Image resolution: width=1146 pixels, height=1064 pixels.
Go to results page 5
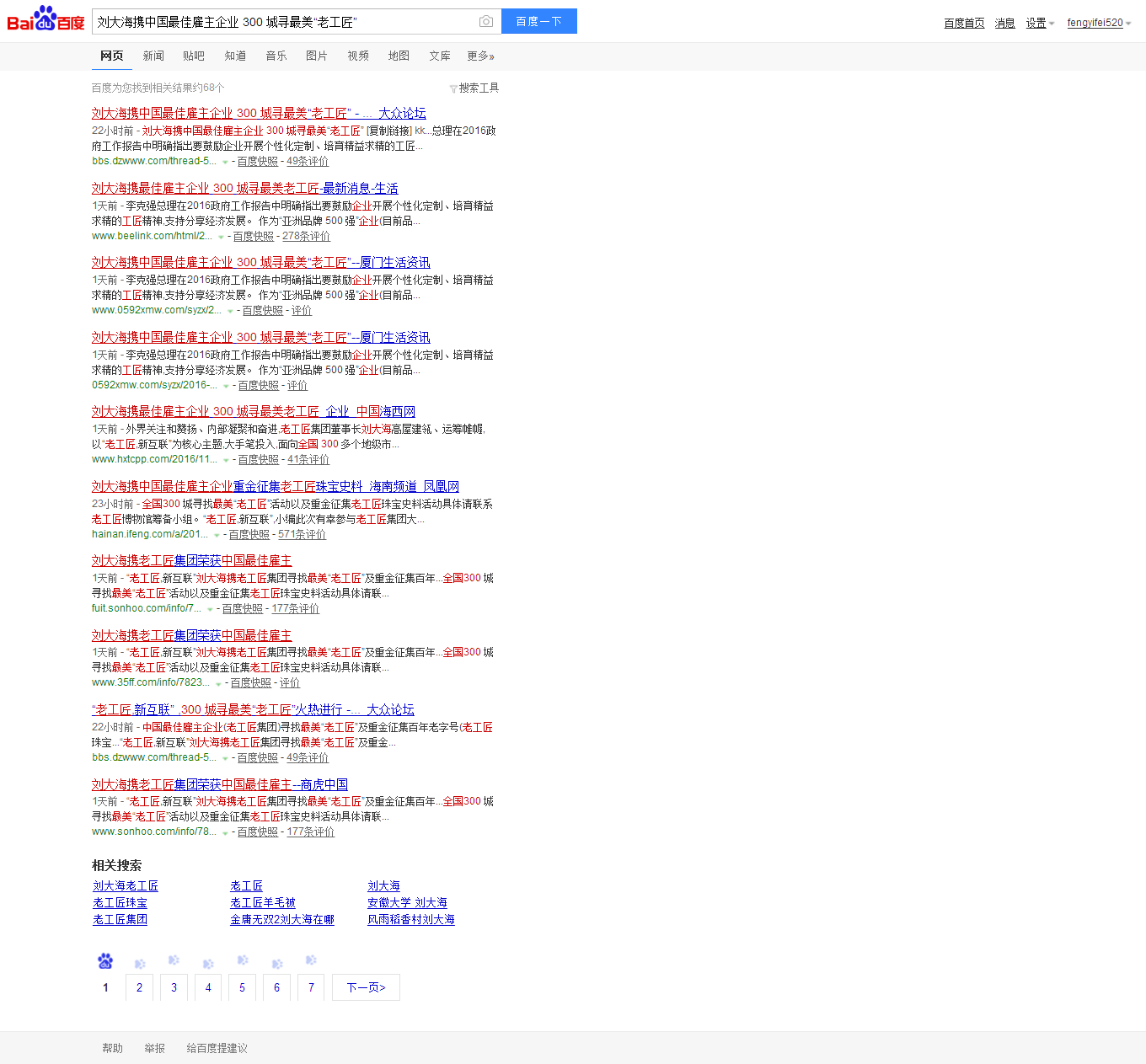click(242, 987)
